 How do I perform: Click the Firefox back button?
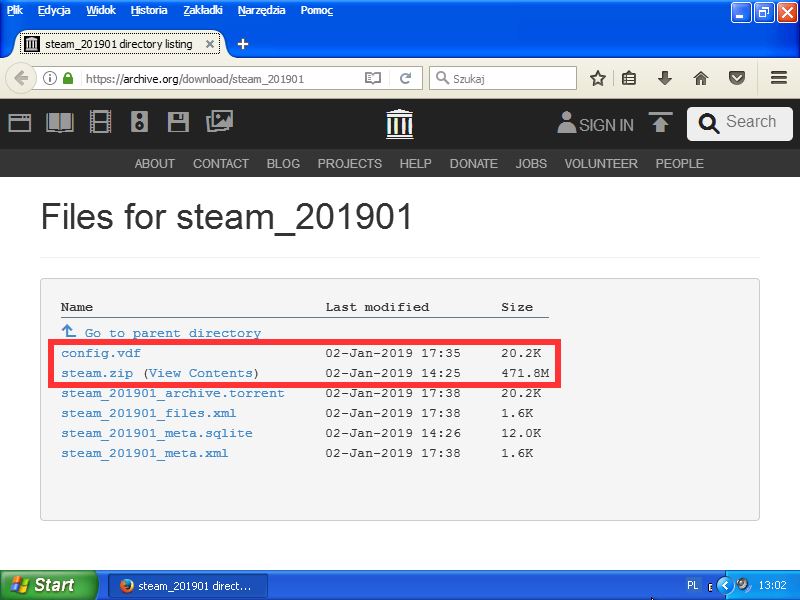coord(21,79)
